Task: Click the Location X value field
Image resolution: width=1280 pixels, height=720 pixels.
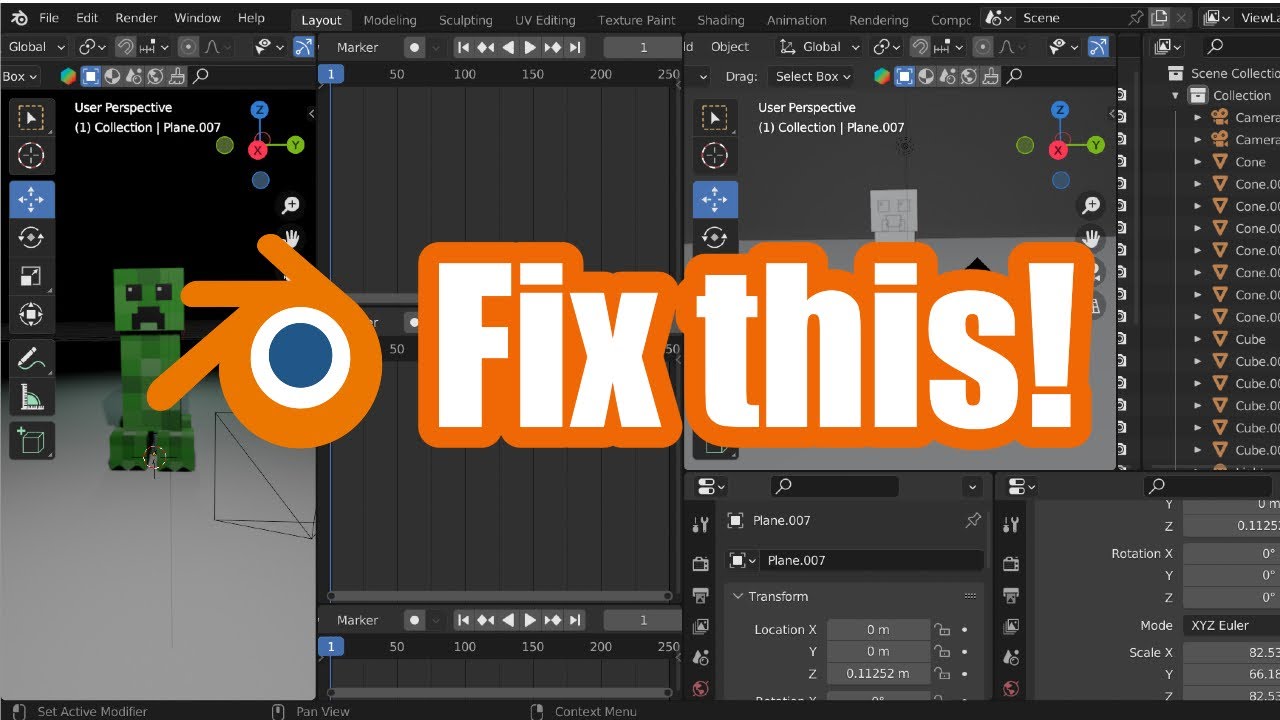Action: (x=878, y=629)
